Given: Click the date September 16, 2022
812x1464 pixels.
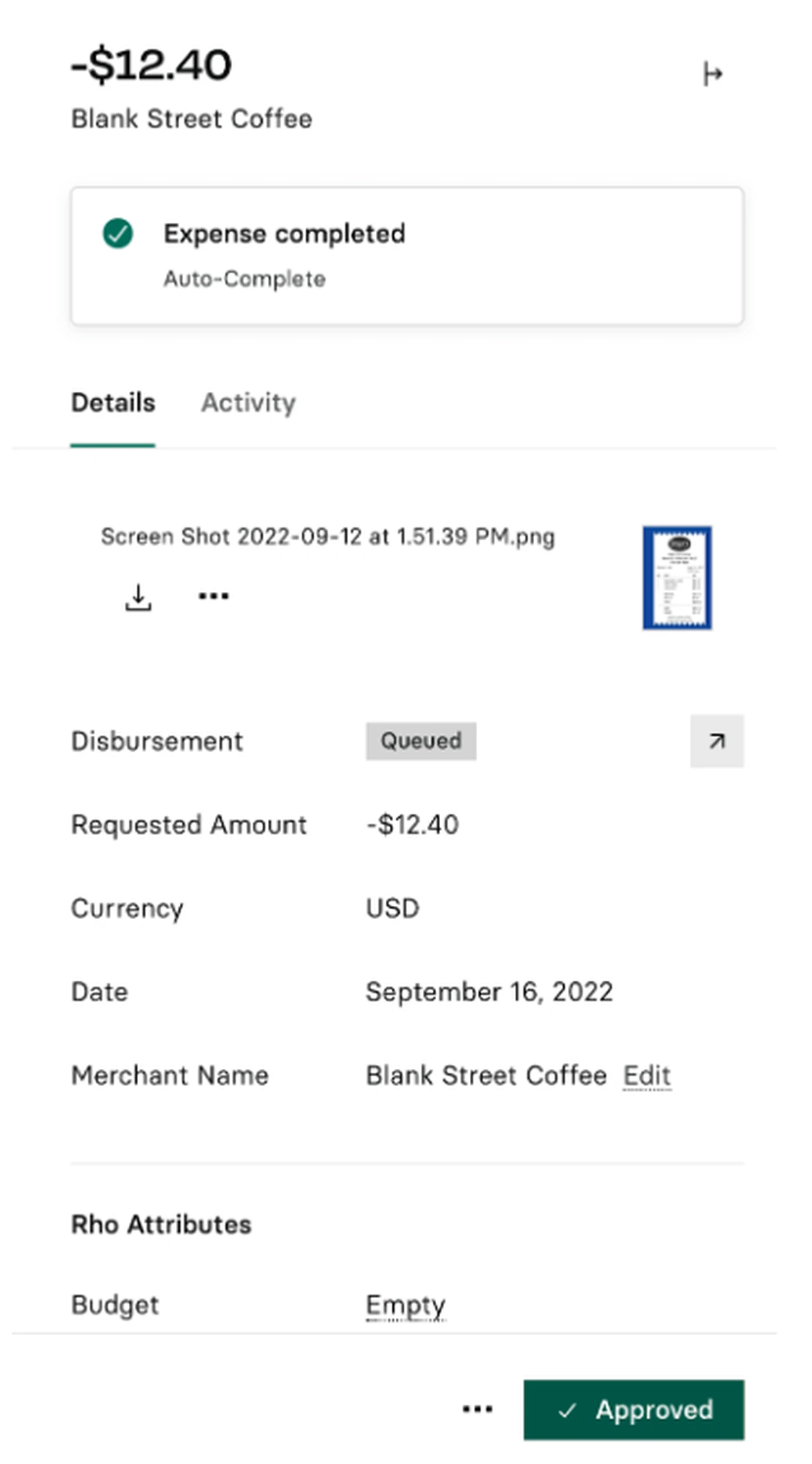Looking at the screenshot, I should coord(489,992).
